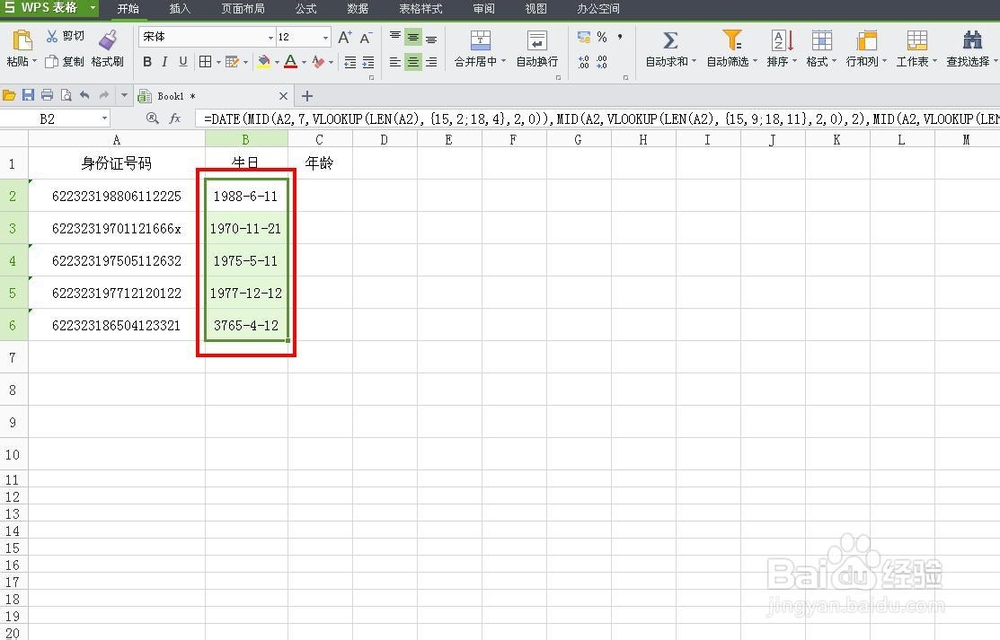Viewport: 1000px width, 640px height.
Task: Add a new document tab with plus
Action: tap(307, 96)
